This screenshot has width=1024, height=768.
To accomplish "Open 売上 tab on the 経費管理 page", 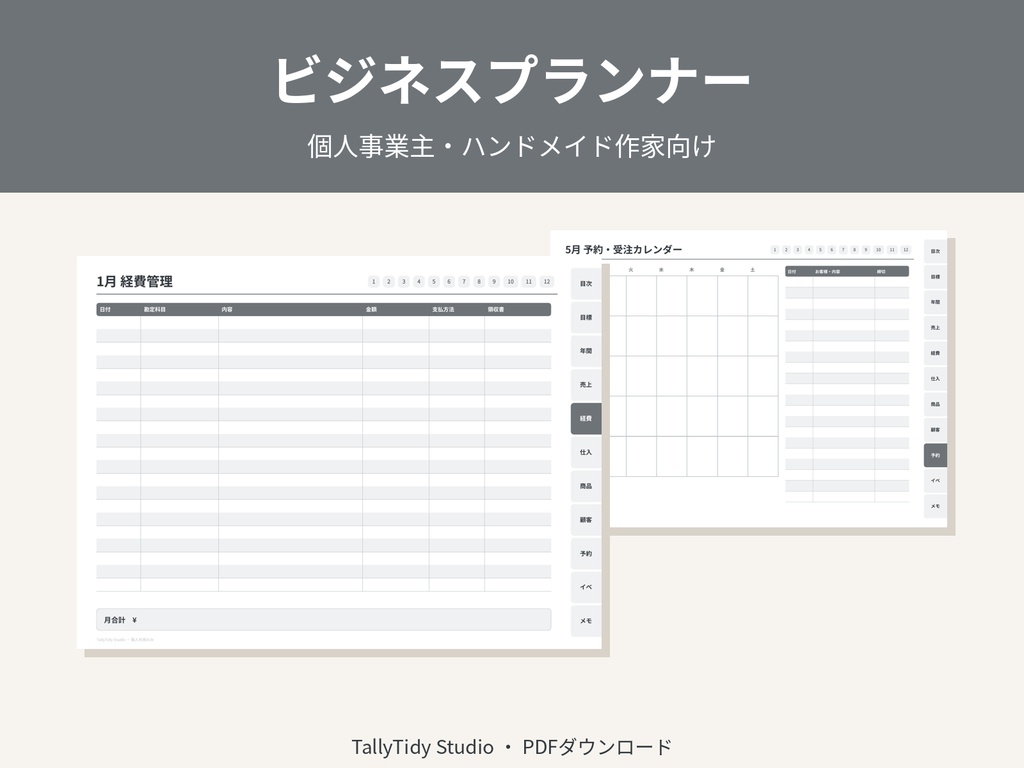I will coord(586,385).
